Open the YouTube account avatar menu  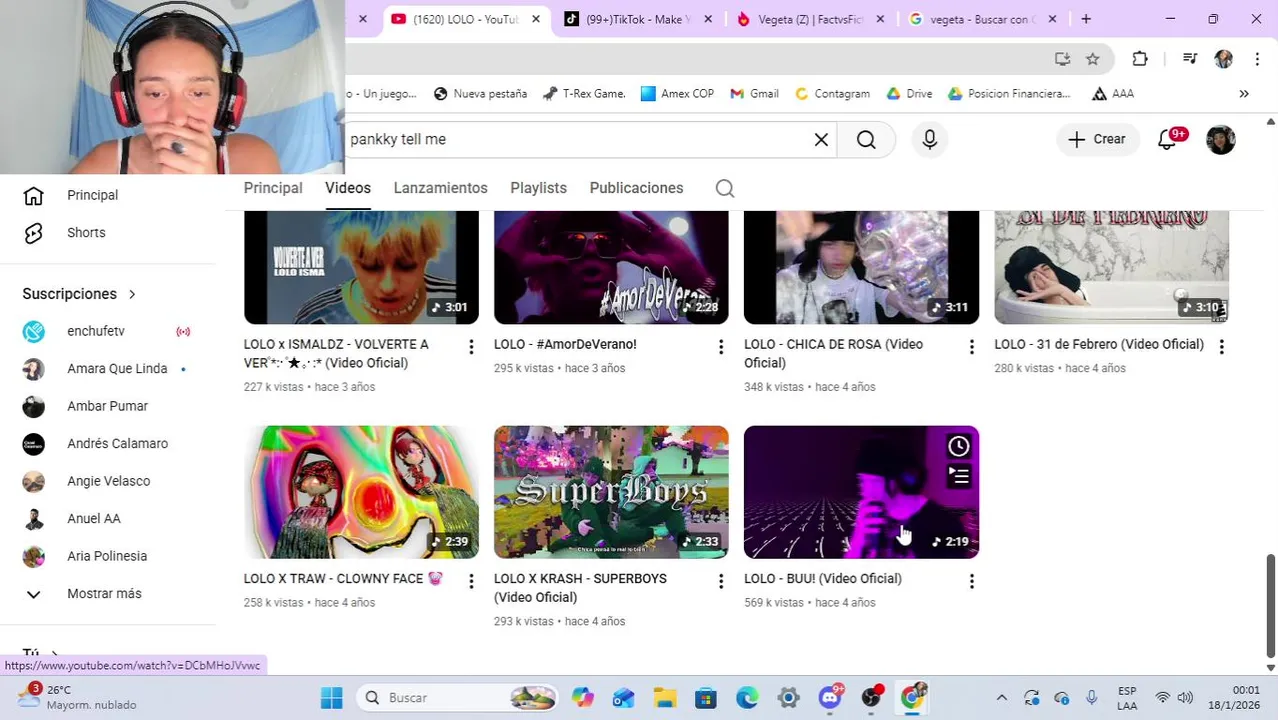[x=1221, y=140]
